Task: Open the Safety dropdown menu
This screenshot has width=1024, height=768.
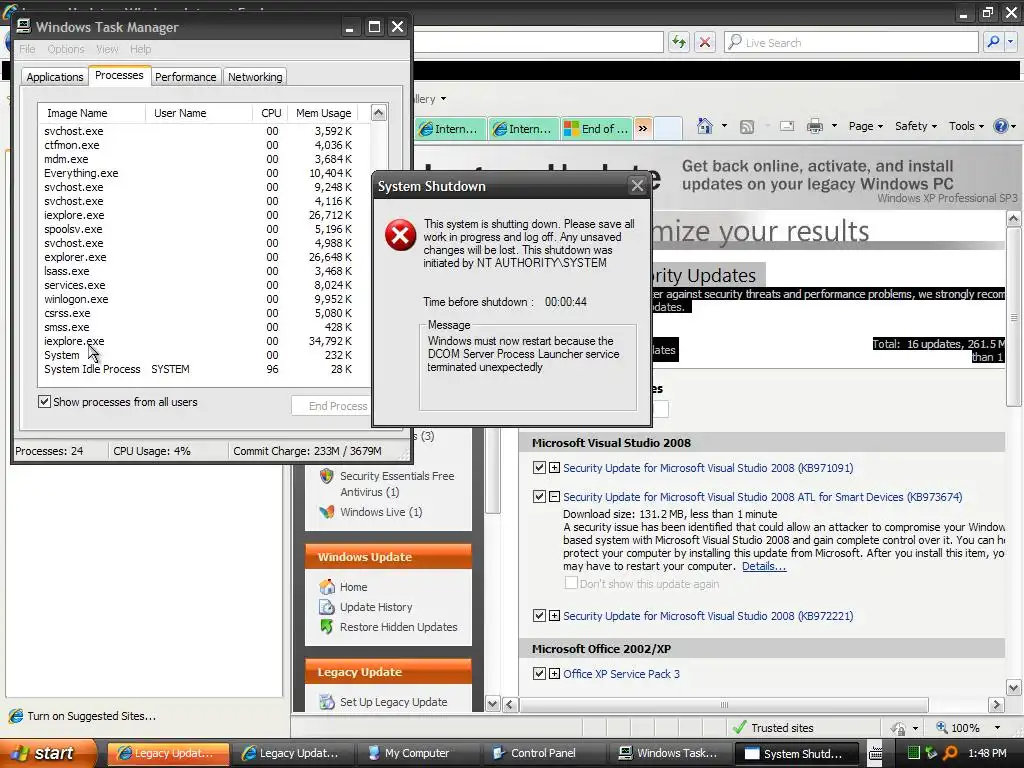Action: click(916, 126)
